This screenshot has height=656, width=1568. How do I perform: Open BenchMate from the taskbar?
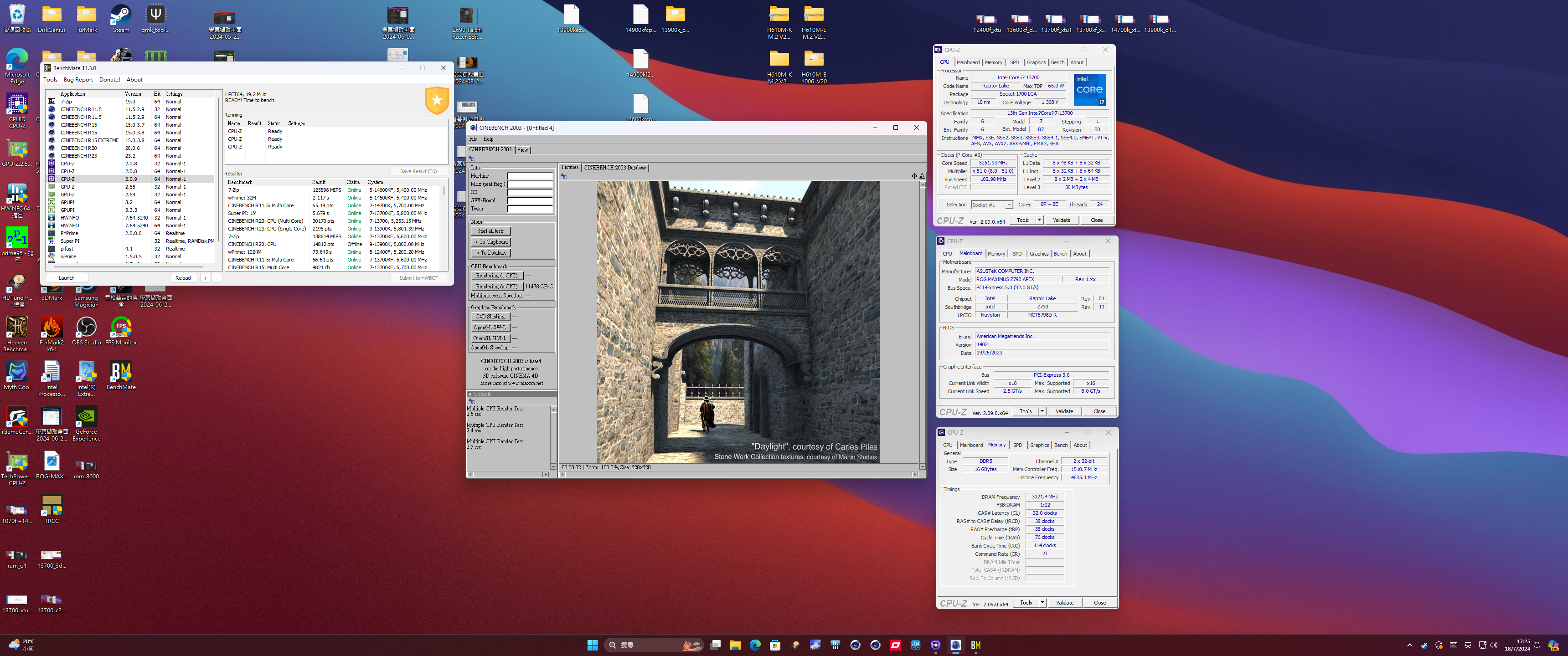(x=975, y=645)
